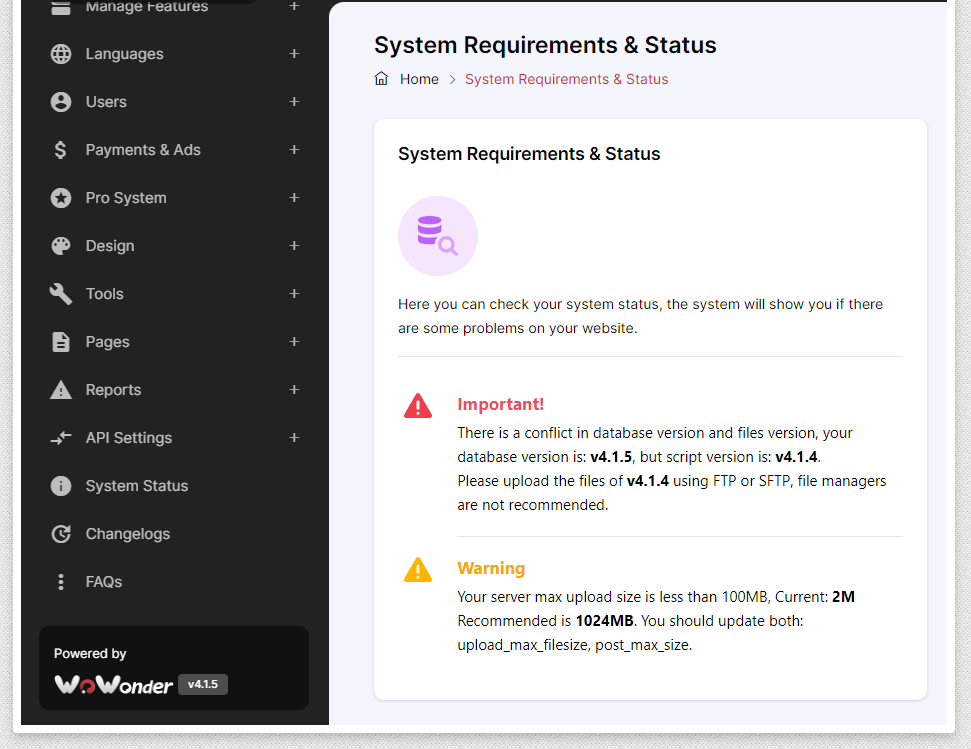Click the WoWonder logo
The image size is (971, 749).
coord(113,685)
